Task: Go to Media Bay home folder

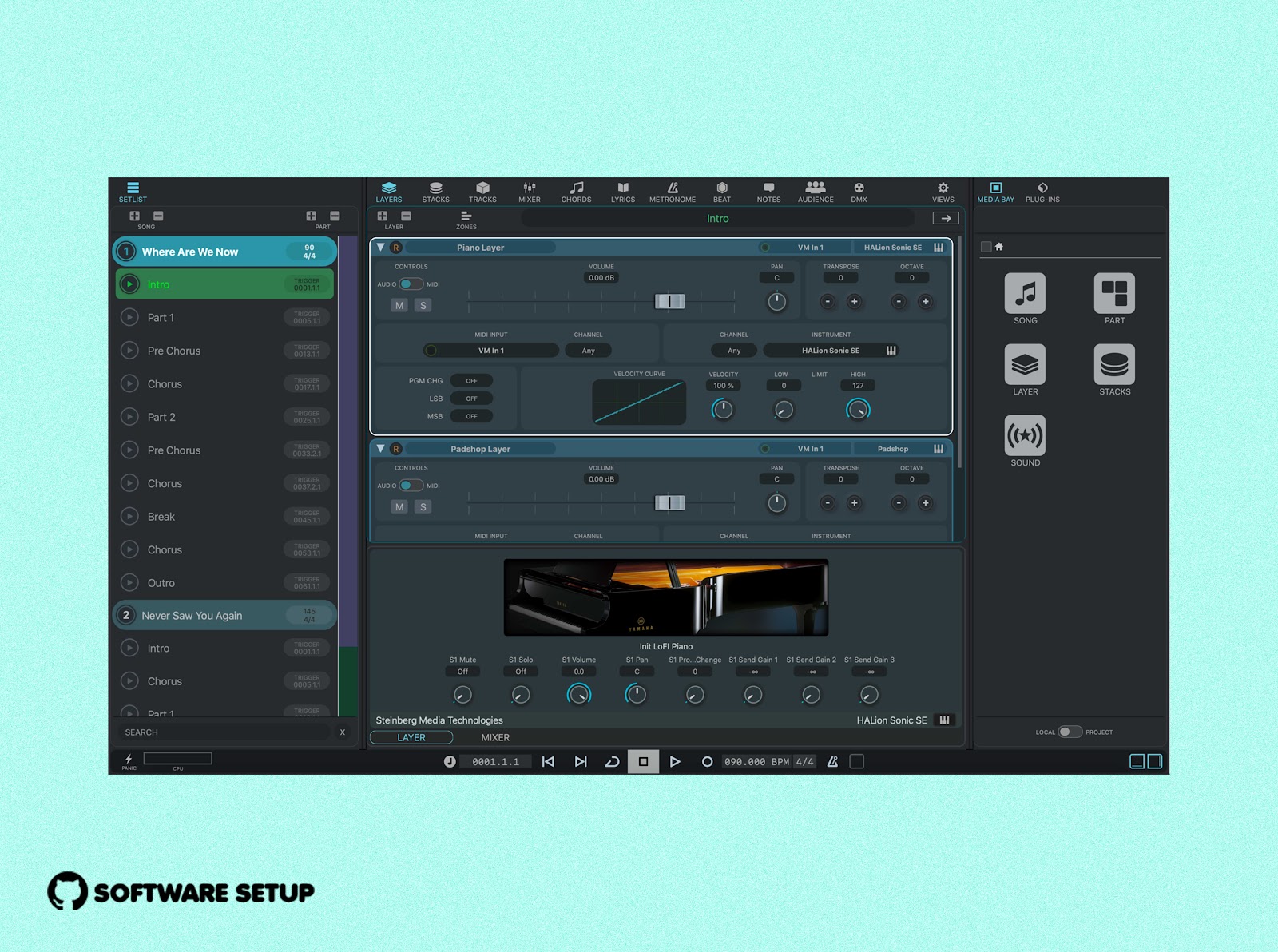Action: point(998,247)
